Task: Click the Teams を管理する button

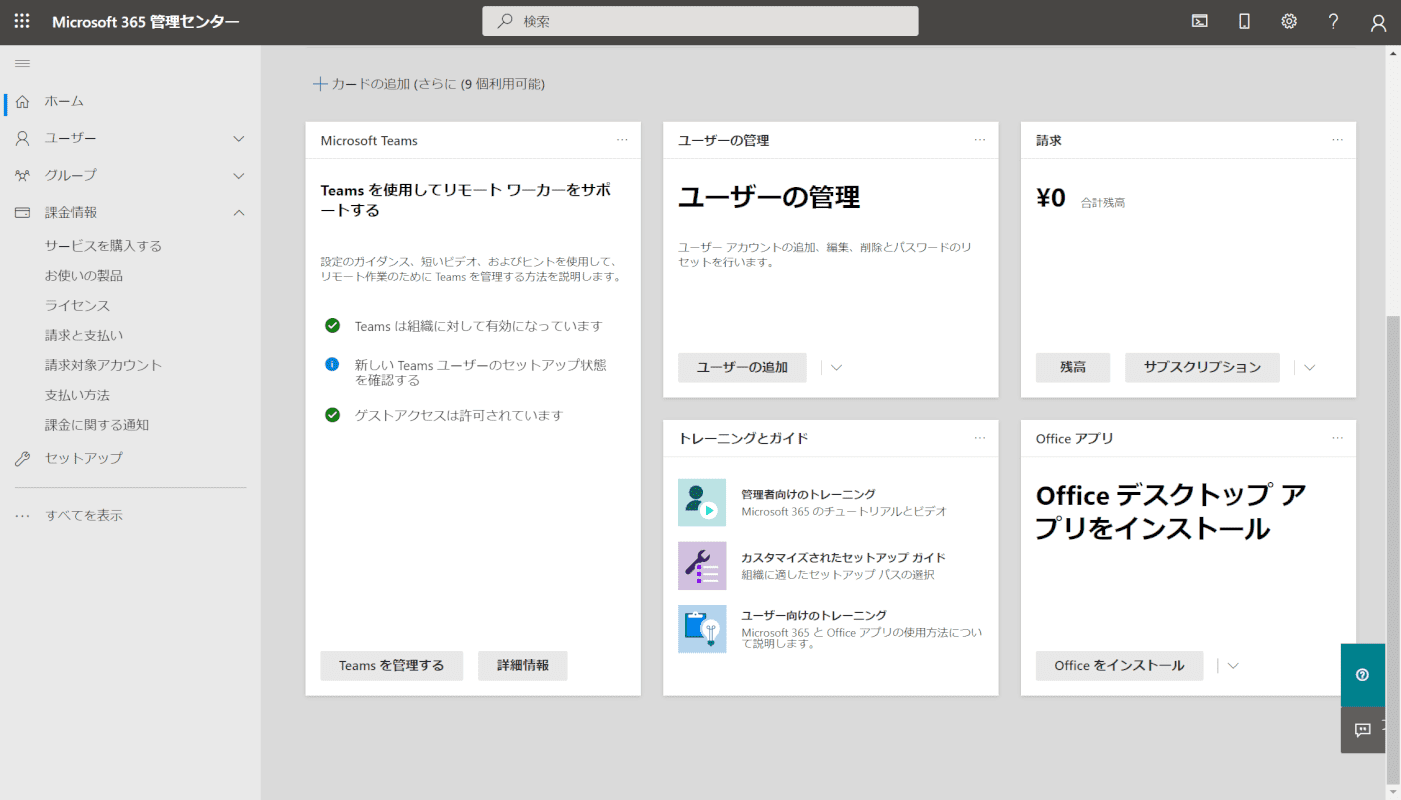Action: point(392,666)
